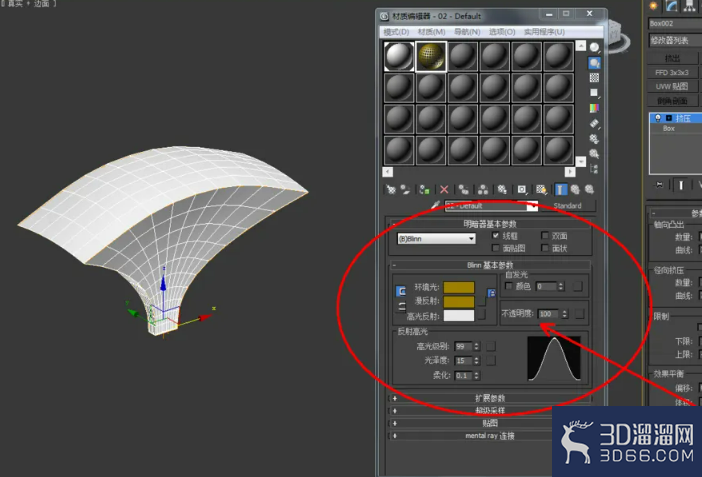
Task: Toggle the diffuse-specular color lock button
Action: click(x=401, y=307)
